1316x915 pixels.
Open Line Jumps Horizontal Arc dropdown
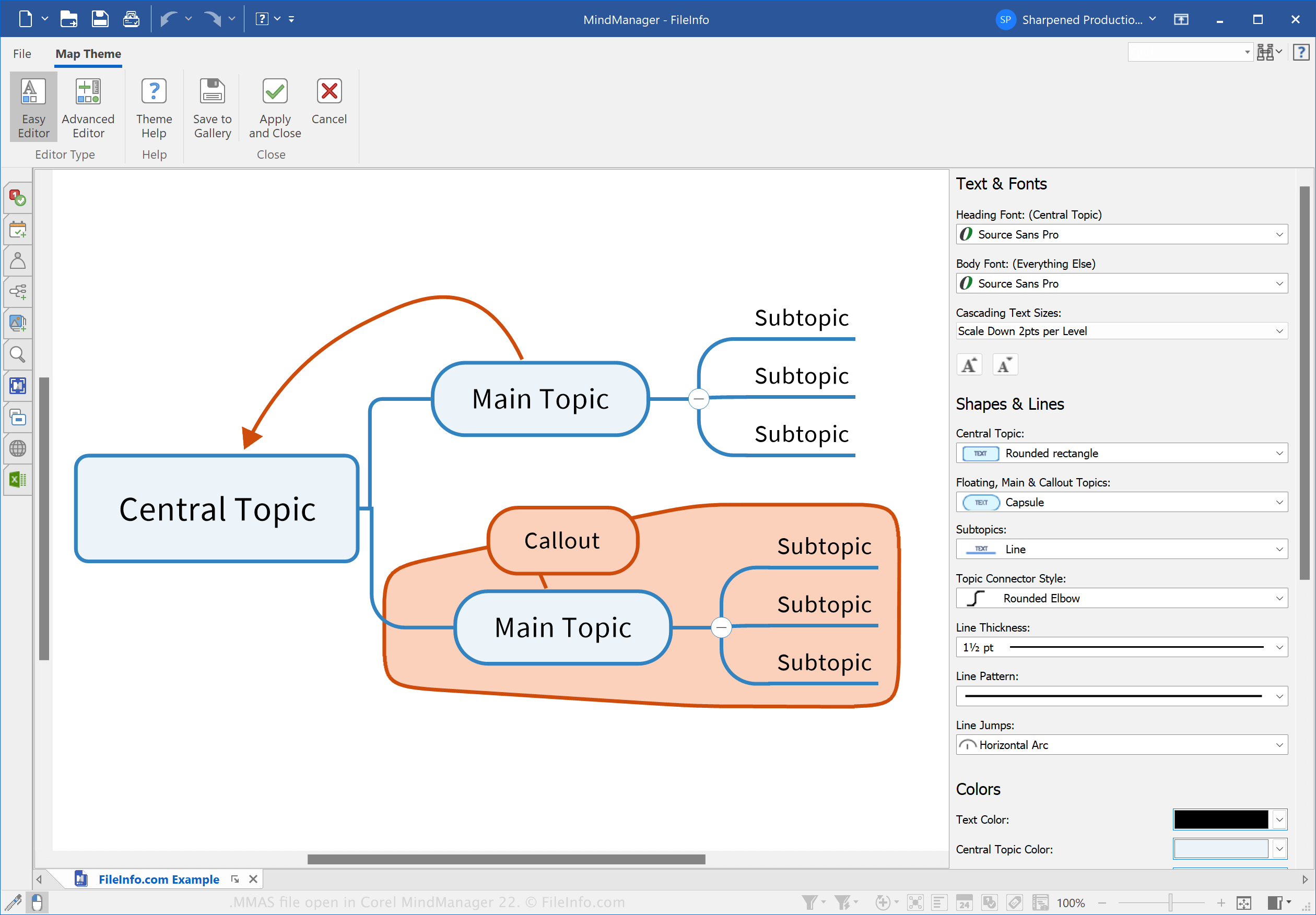coord(1122,745)
